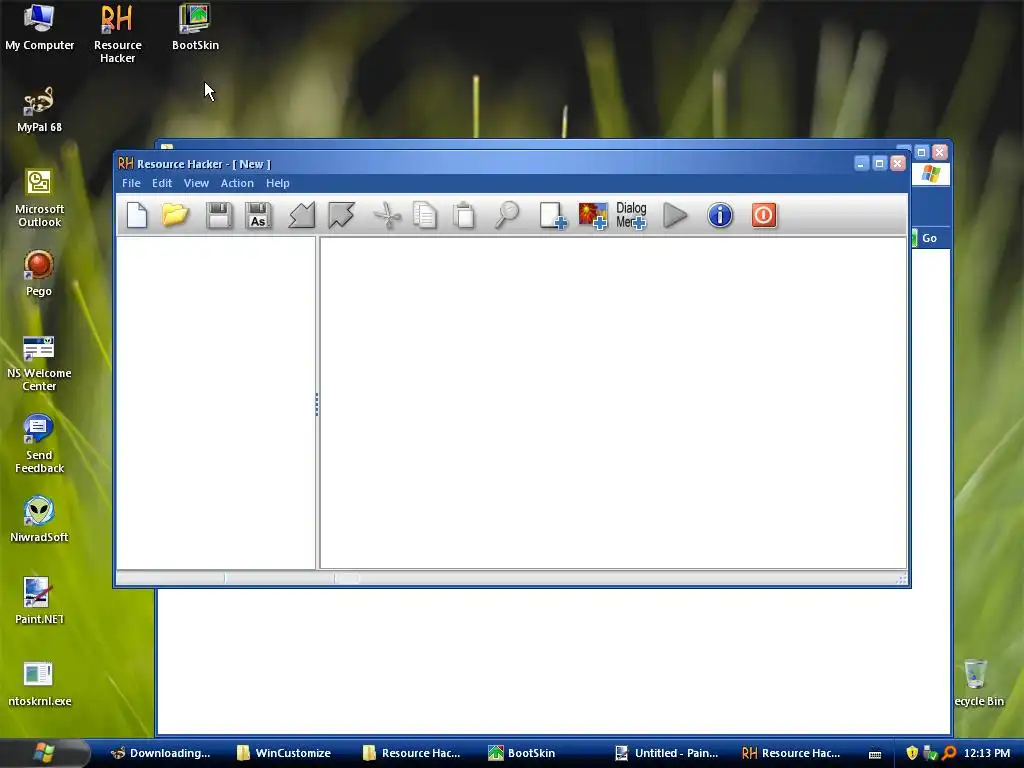Click the pane splitter grip handle
Viewport: 1024px width, 768px height.
(x=317, y=405)
